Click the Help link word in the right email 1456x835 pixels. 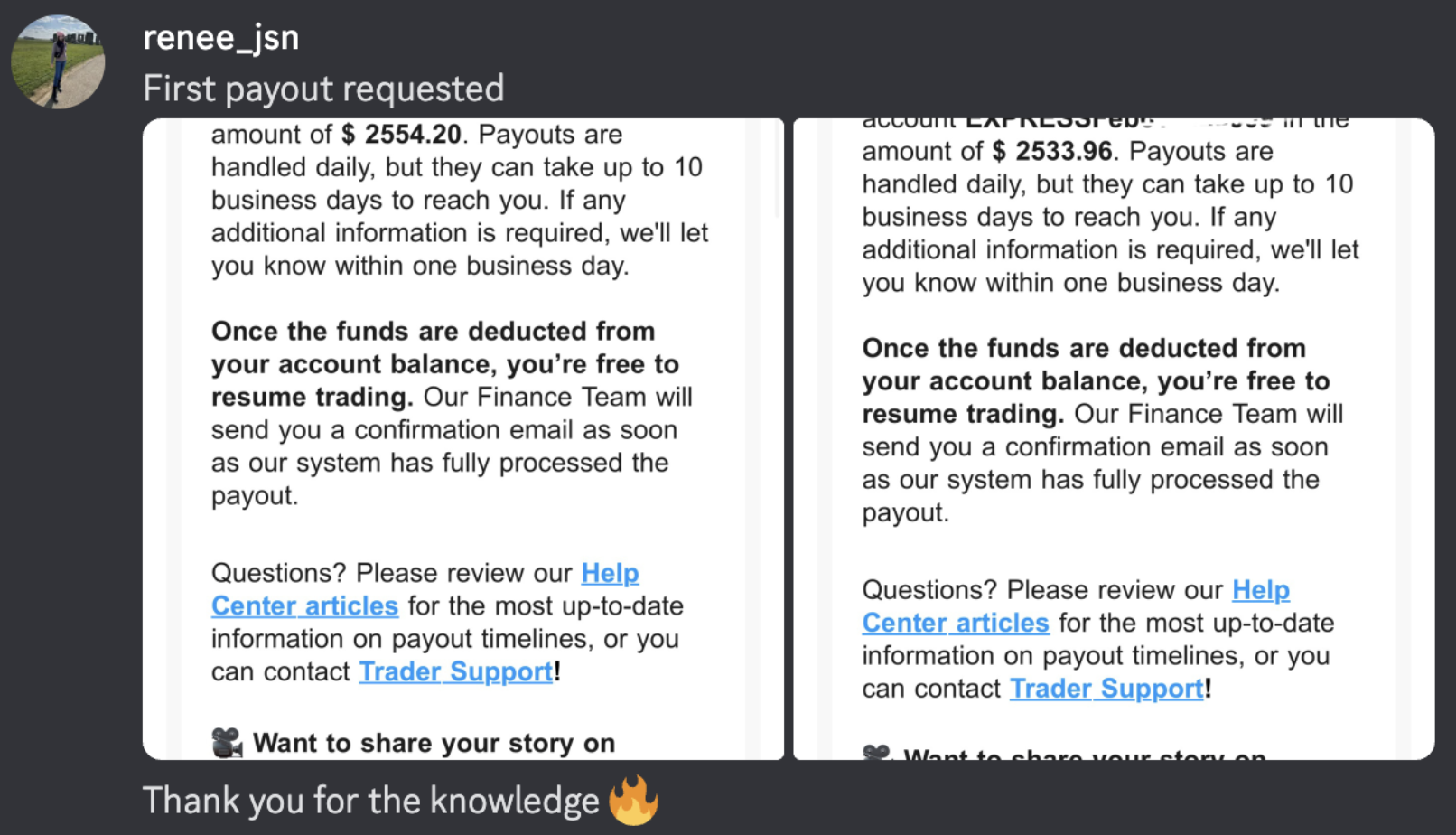click(1261, 590)
